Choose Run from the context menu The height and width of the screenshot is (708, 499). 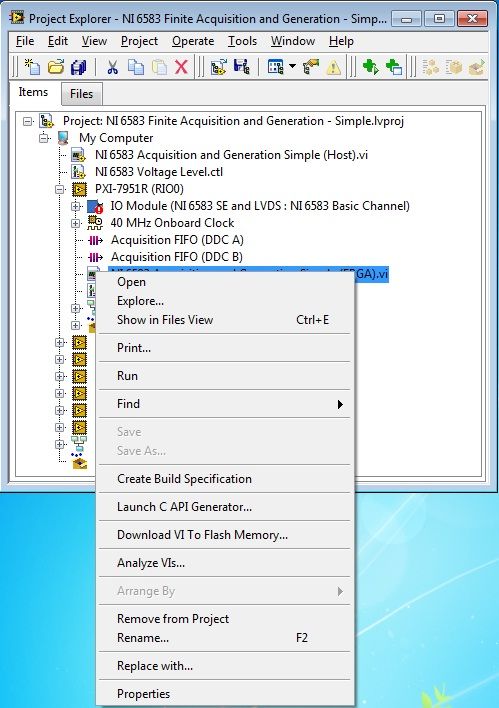(x=224, y=376)
